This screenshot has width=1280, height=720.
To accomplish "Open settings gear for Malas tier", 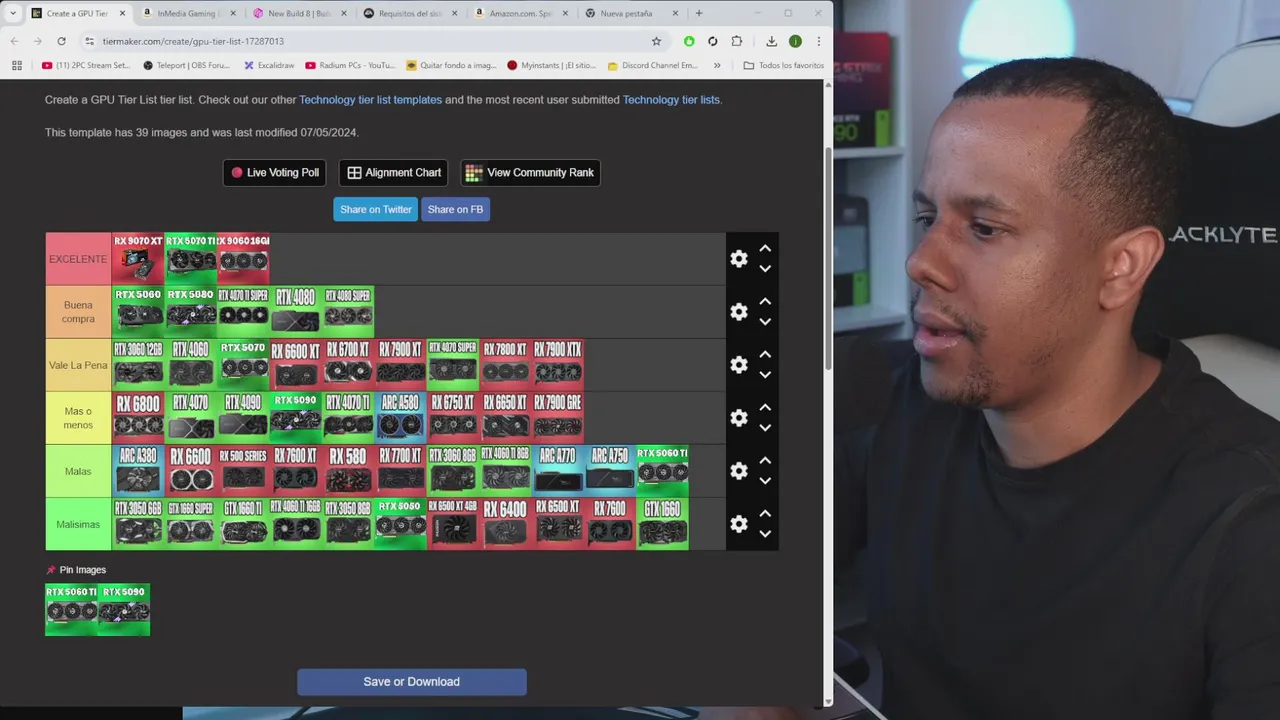I will click(739, 471).
